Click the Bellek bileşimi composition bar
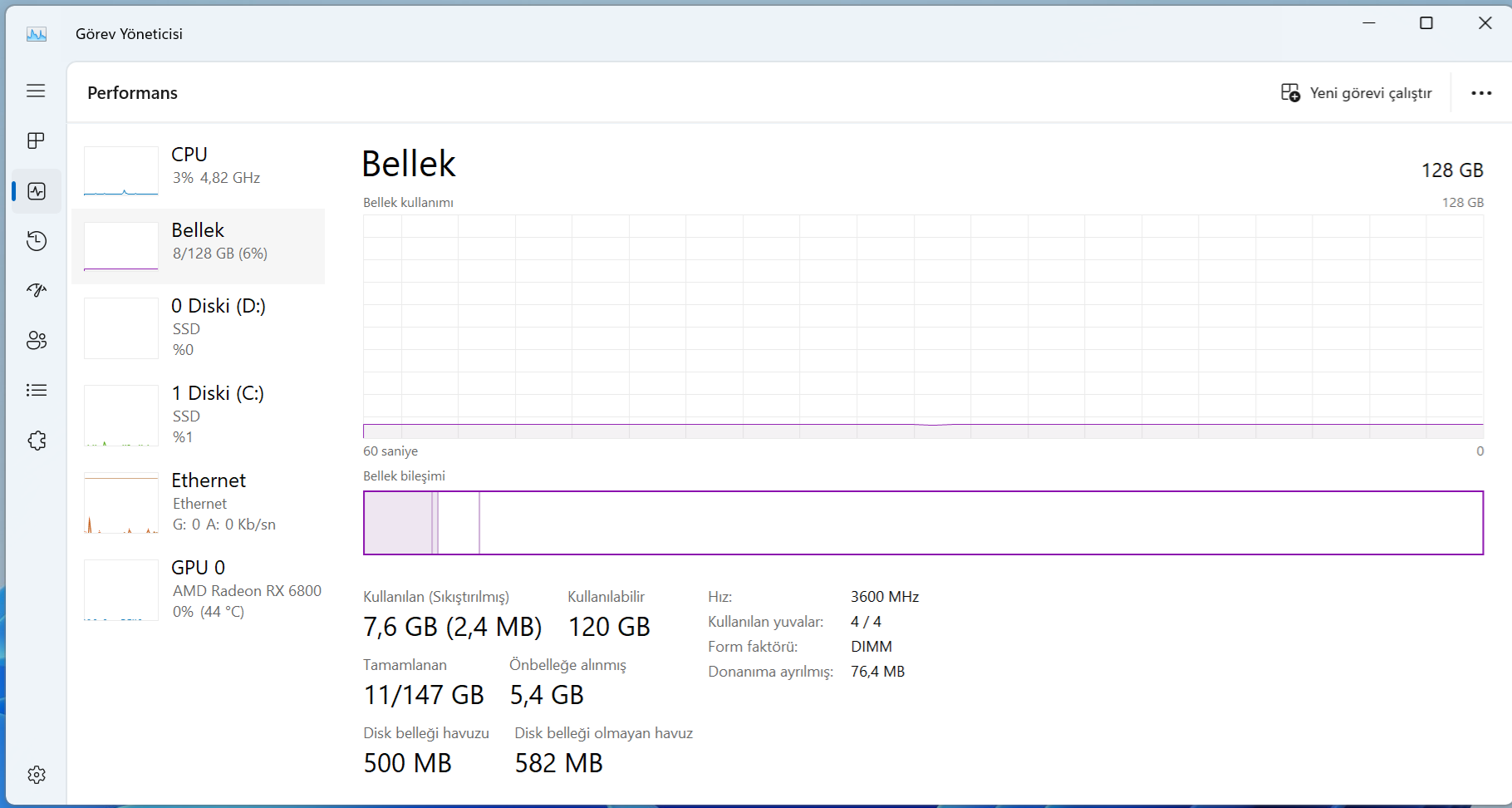The height and width of the screenshot is (808, 1512). coord(922,523)
